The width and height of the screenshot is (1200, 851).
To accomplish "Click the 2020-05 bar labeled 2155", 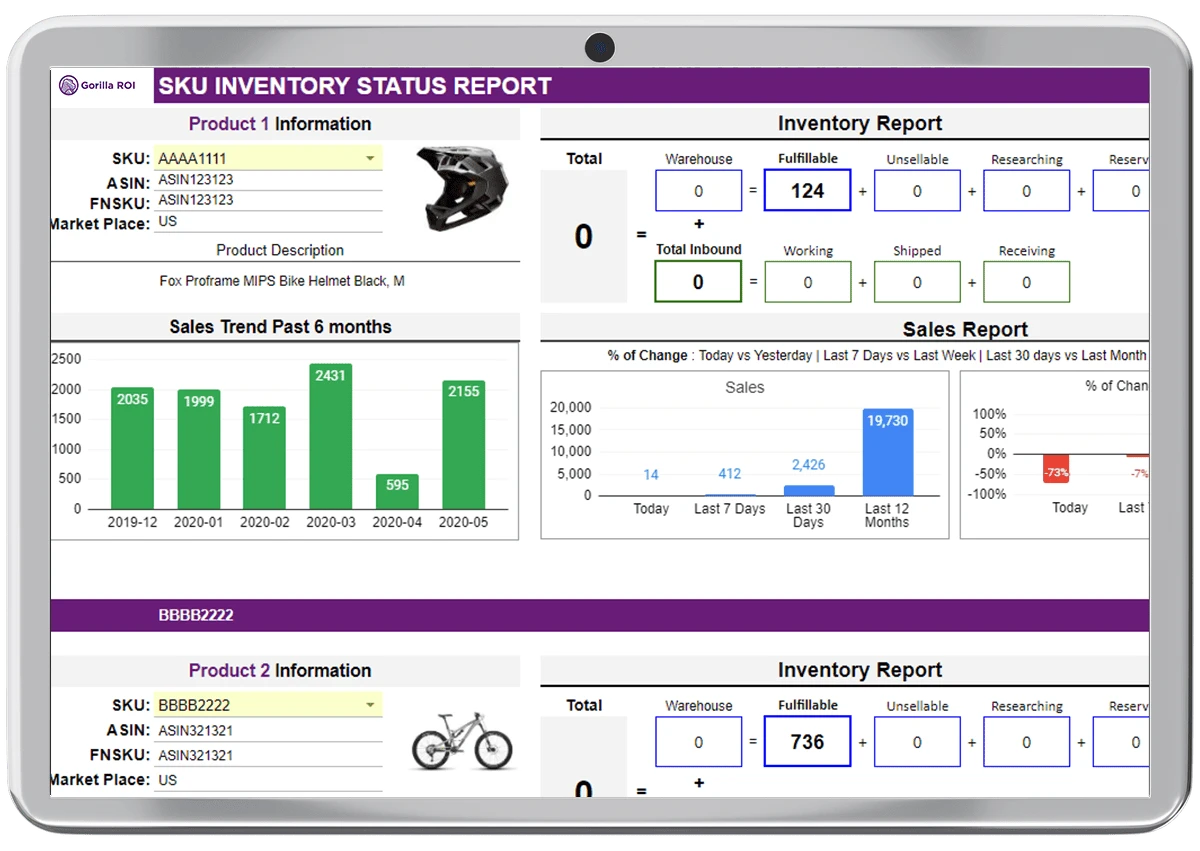I will tap(464, 444).
